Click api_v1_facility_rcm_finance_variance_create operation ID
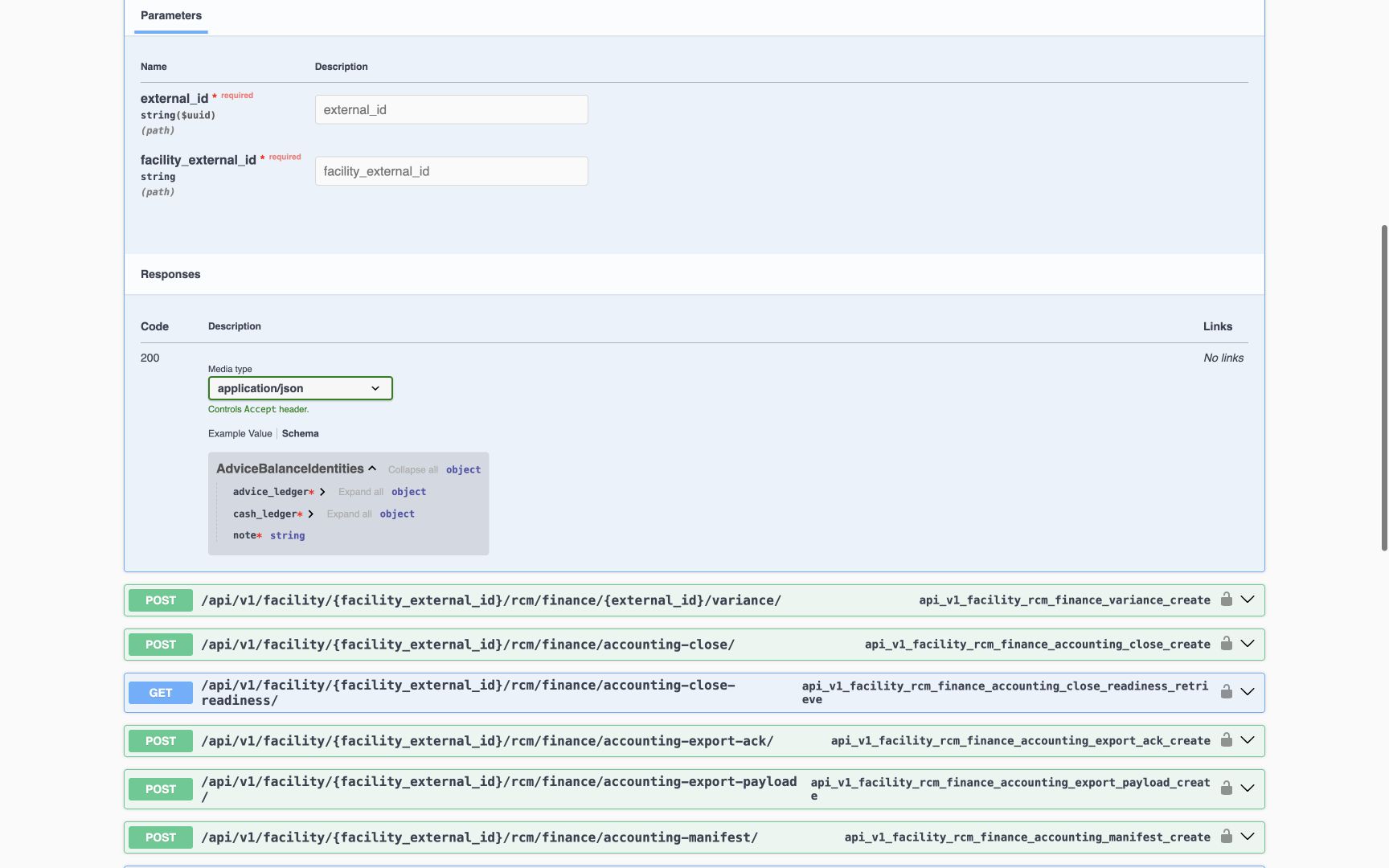The image size is (1389, 868). (1064, 600)
